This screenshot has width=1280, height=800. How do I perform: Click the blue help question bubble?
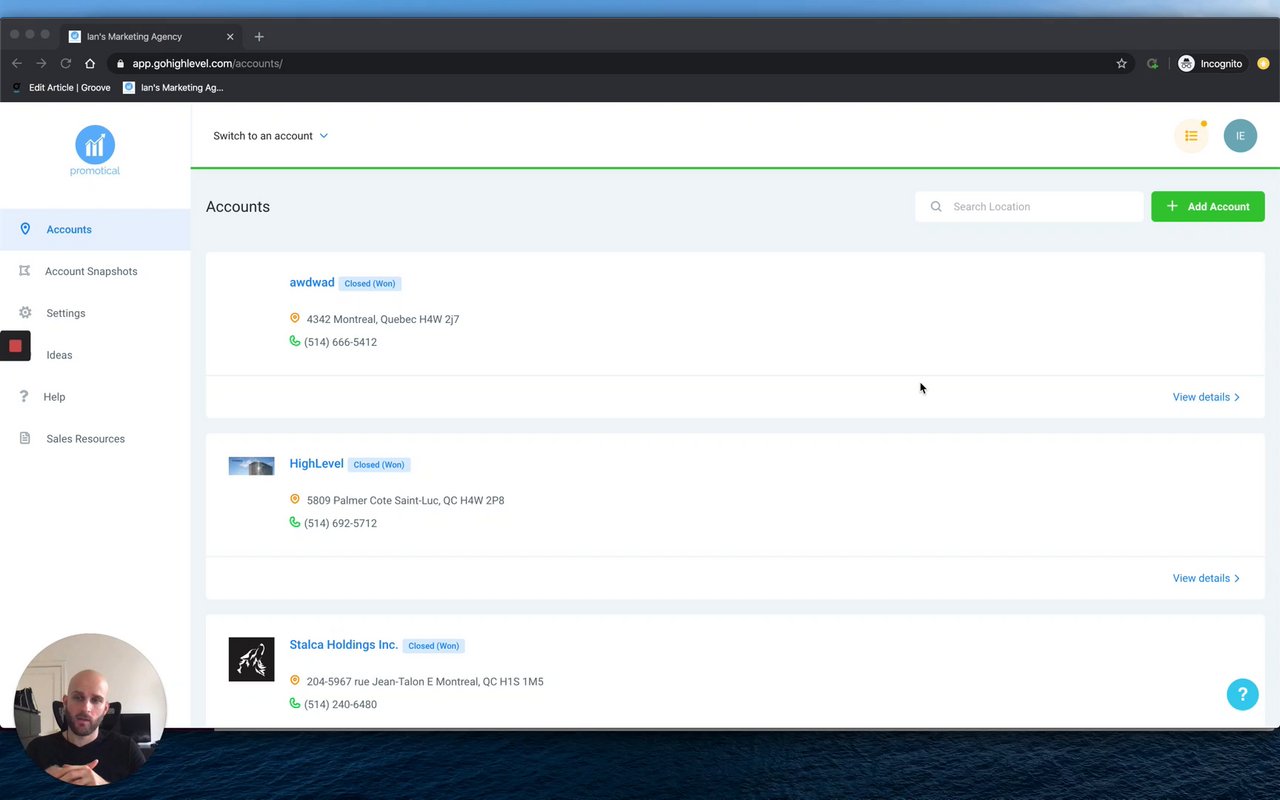[1242, 694]
